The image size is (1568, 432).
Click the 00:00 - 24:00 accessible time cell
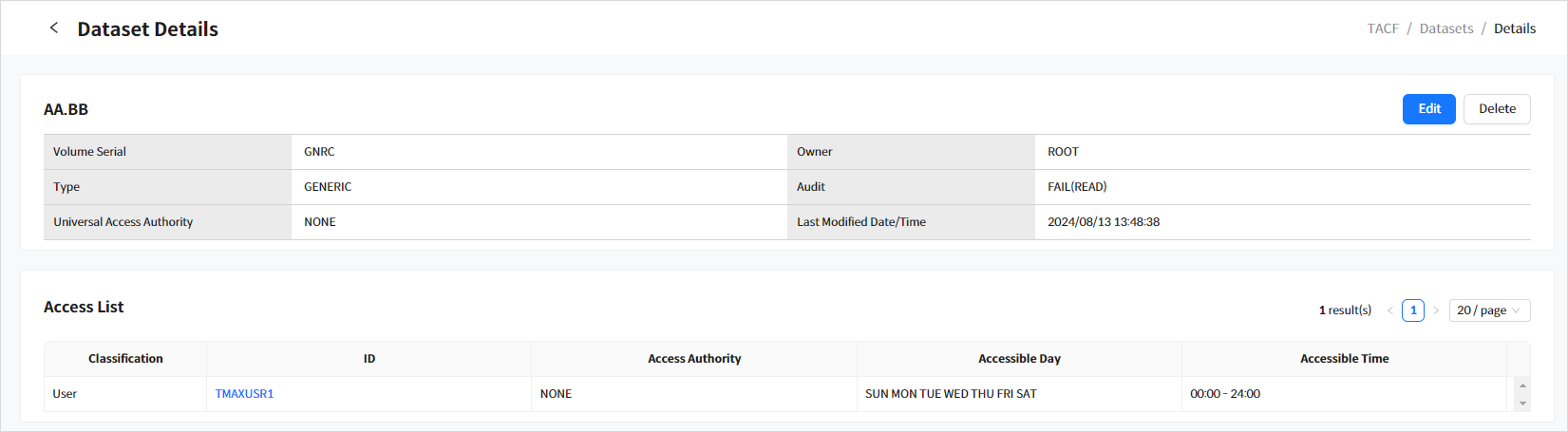(x=1225, y=394)
